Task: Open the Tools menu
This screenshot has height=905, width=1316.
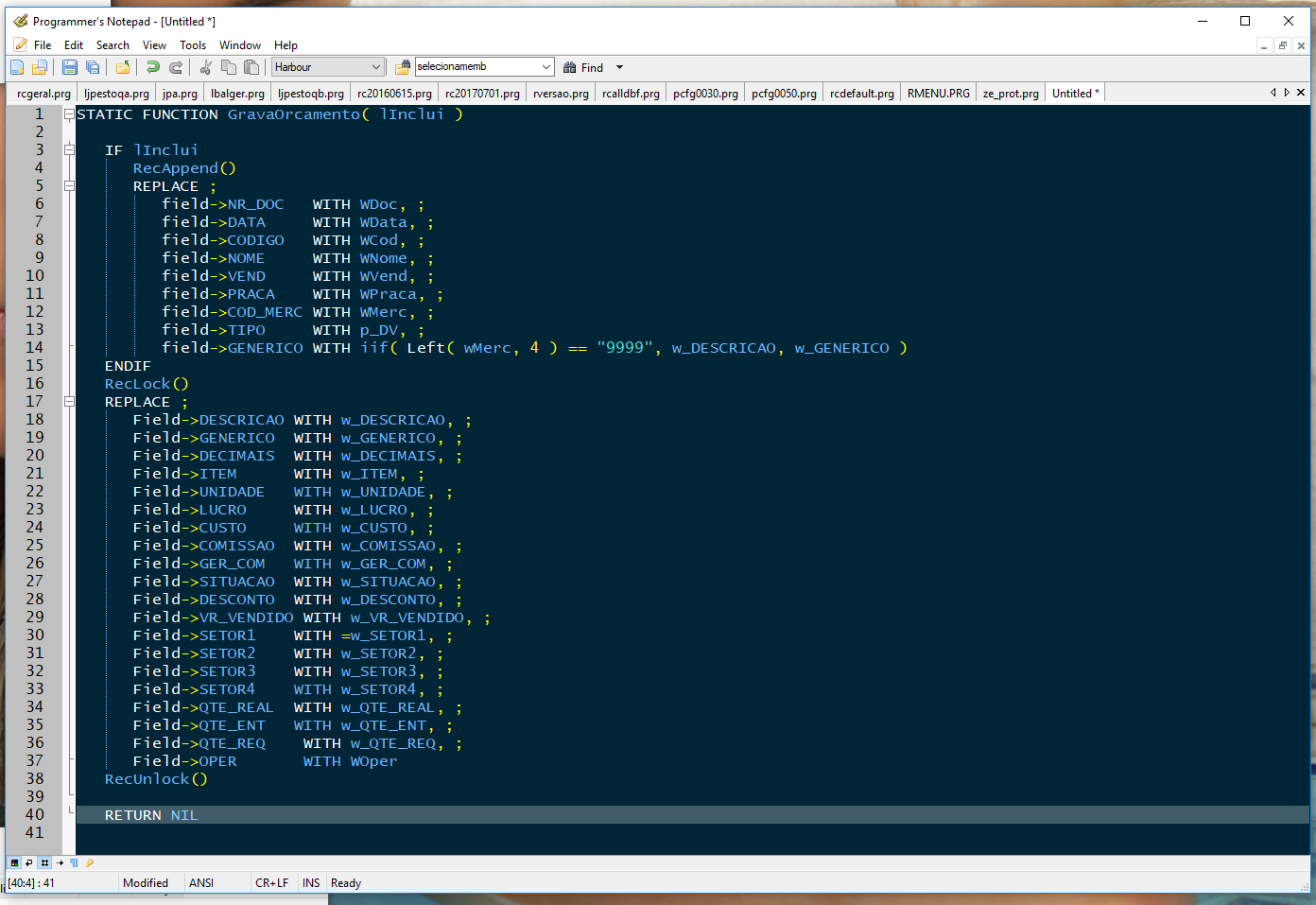Action: point(193,45)
